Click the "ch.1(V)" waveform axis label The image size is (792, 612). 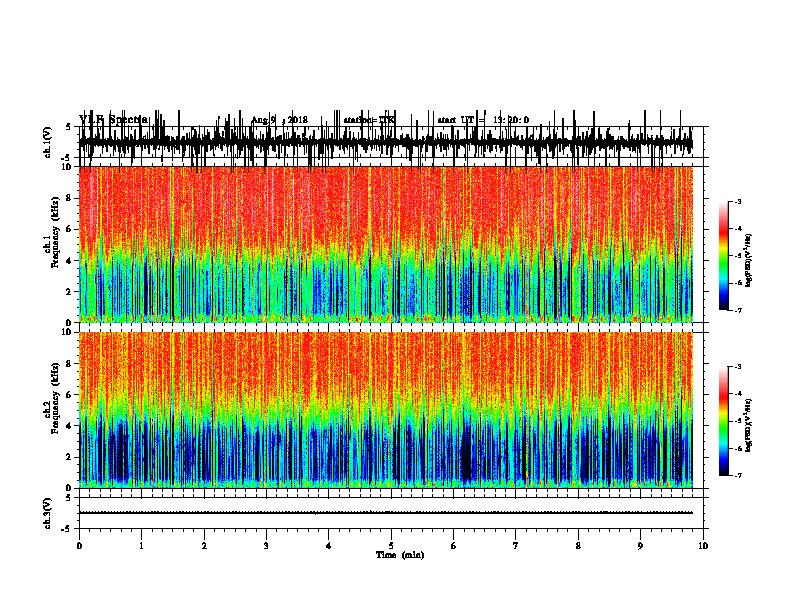tap(47, 142)
